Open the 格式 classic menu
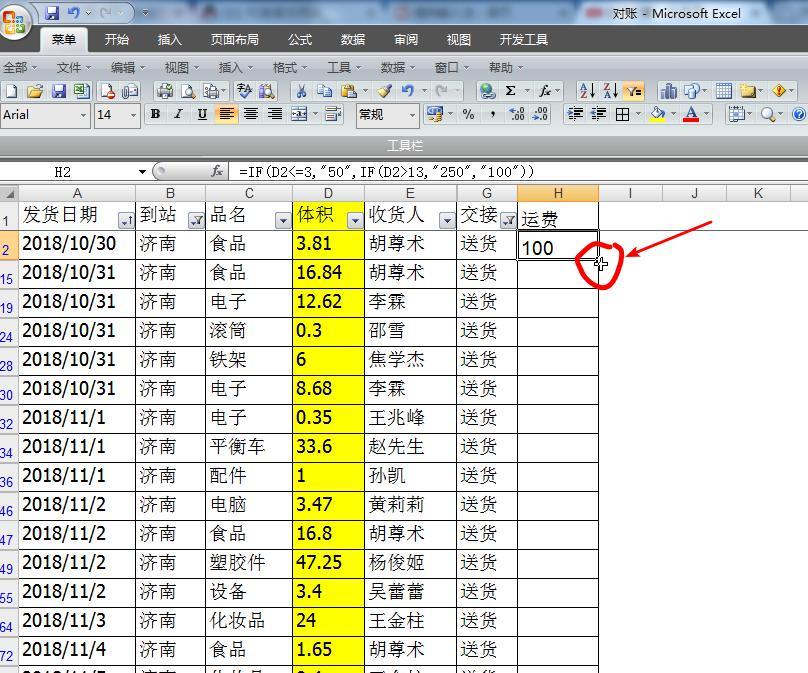 (290, 68)
